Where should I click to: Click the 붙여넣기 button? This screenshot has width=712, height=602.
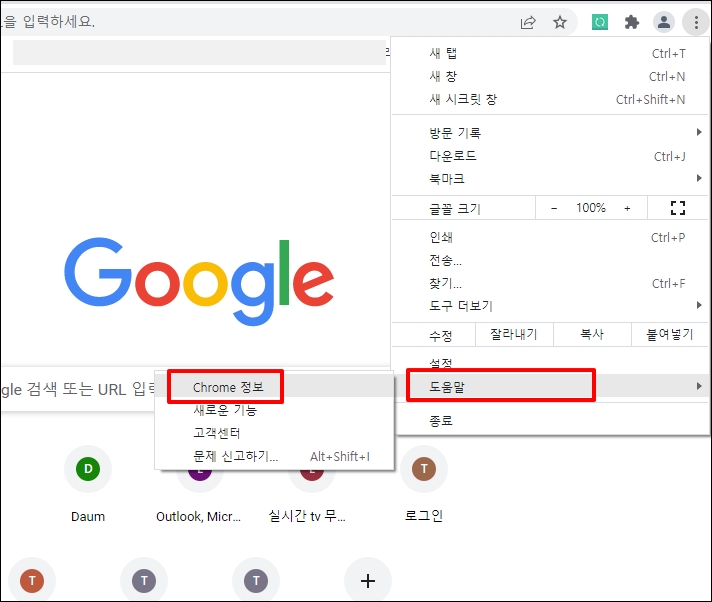tap(670, 335)
